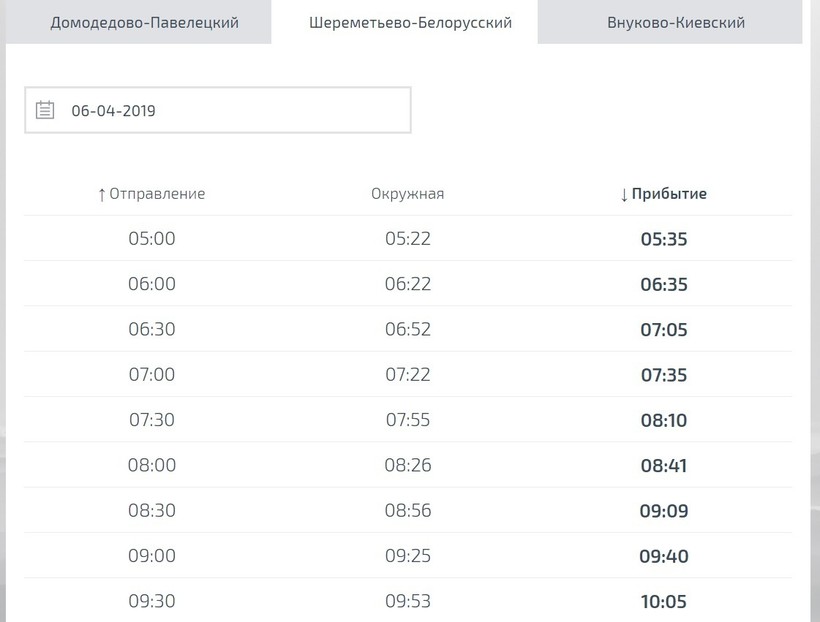
Task: Click the Окружная column header
Action: [407, 194]
